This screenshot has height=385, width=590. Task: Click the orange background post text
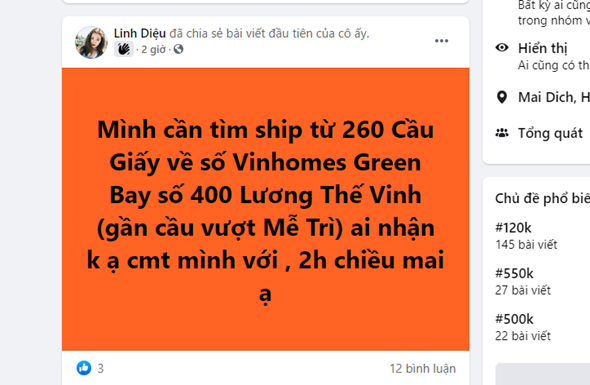point(266,209)
